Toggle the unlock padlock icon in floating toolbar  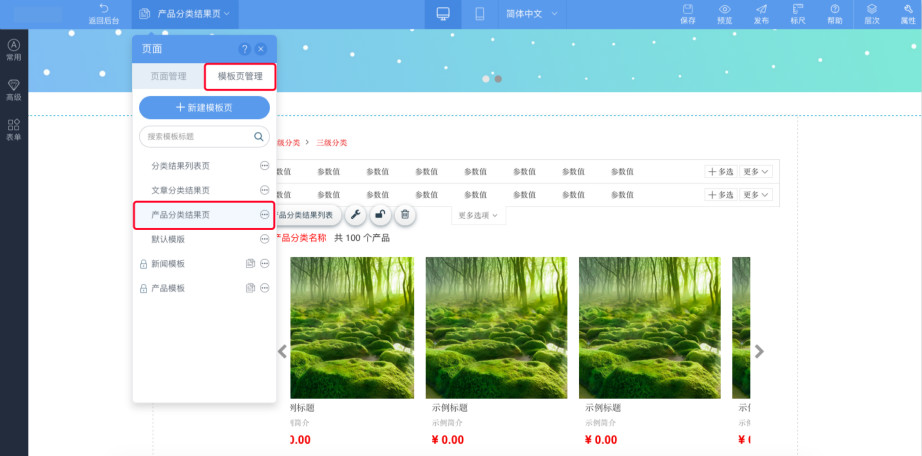pos(380,214)
